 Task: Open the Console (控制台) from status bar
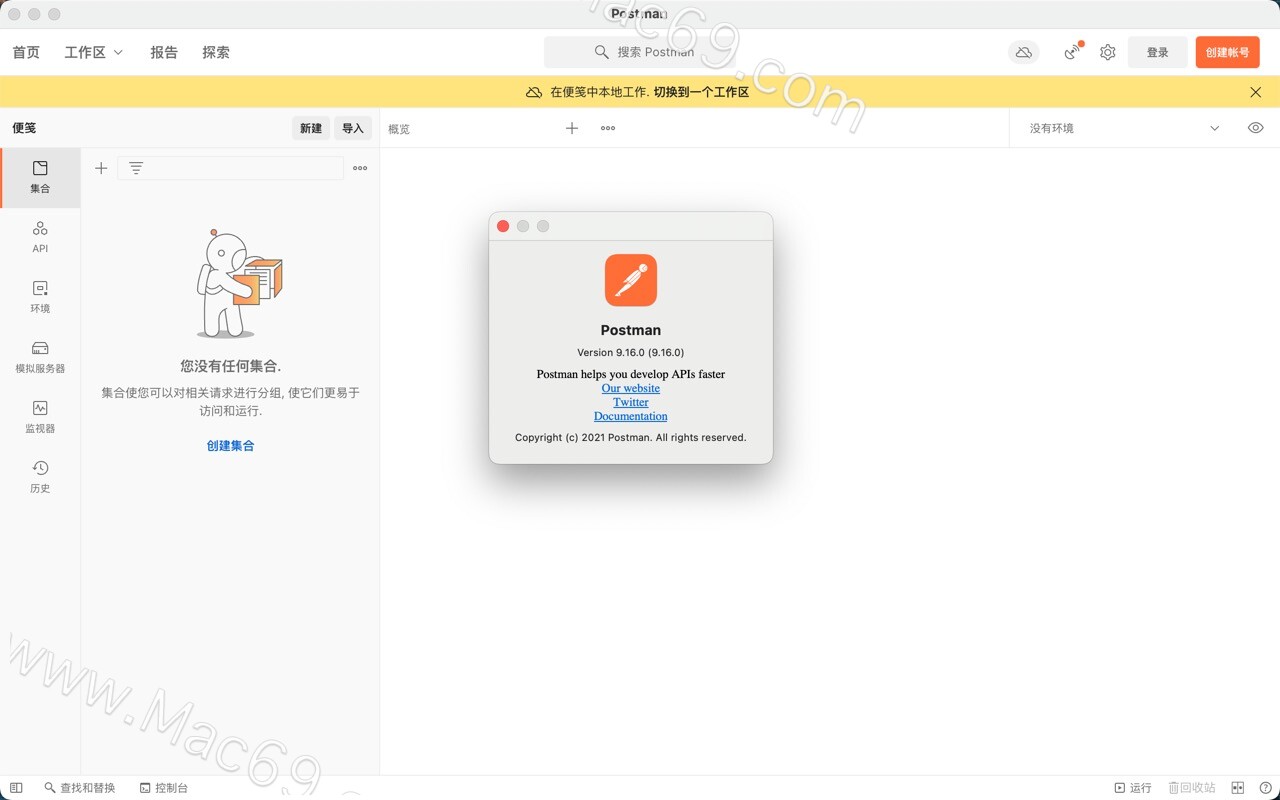(163, 787)
